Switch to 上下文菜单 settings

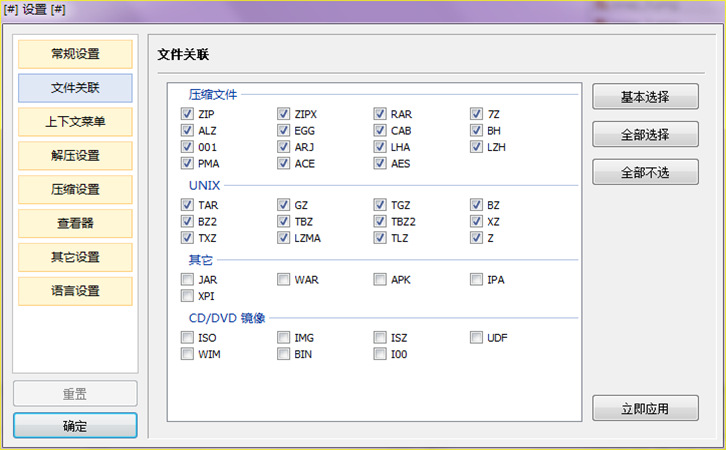coord(75,122)
